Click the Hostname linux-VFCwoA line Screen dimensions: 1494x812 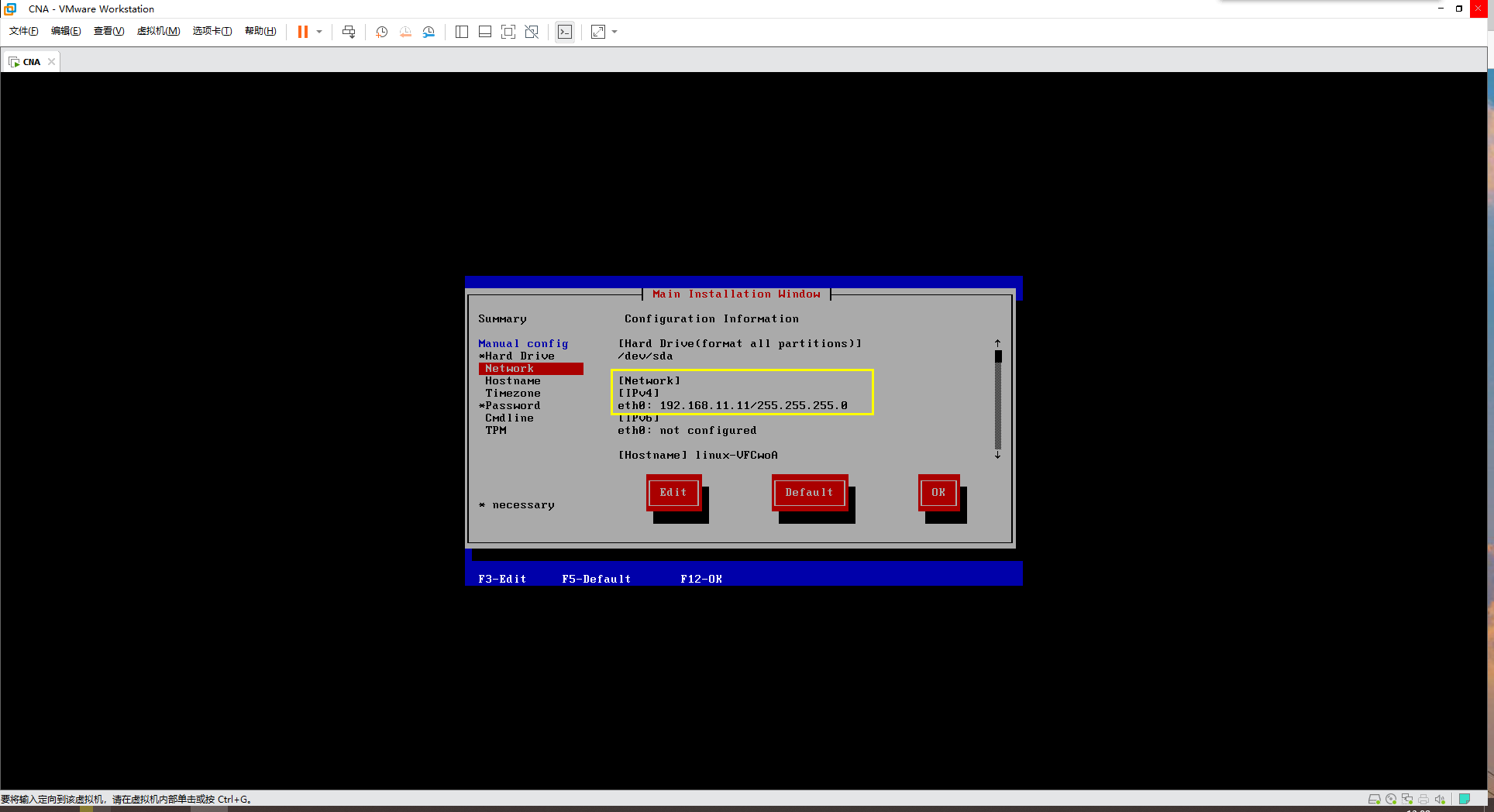[x=697, y=456]
